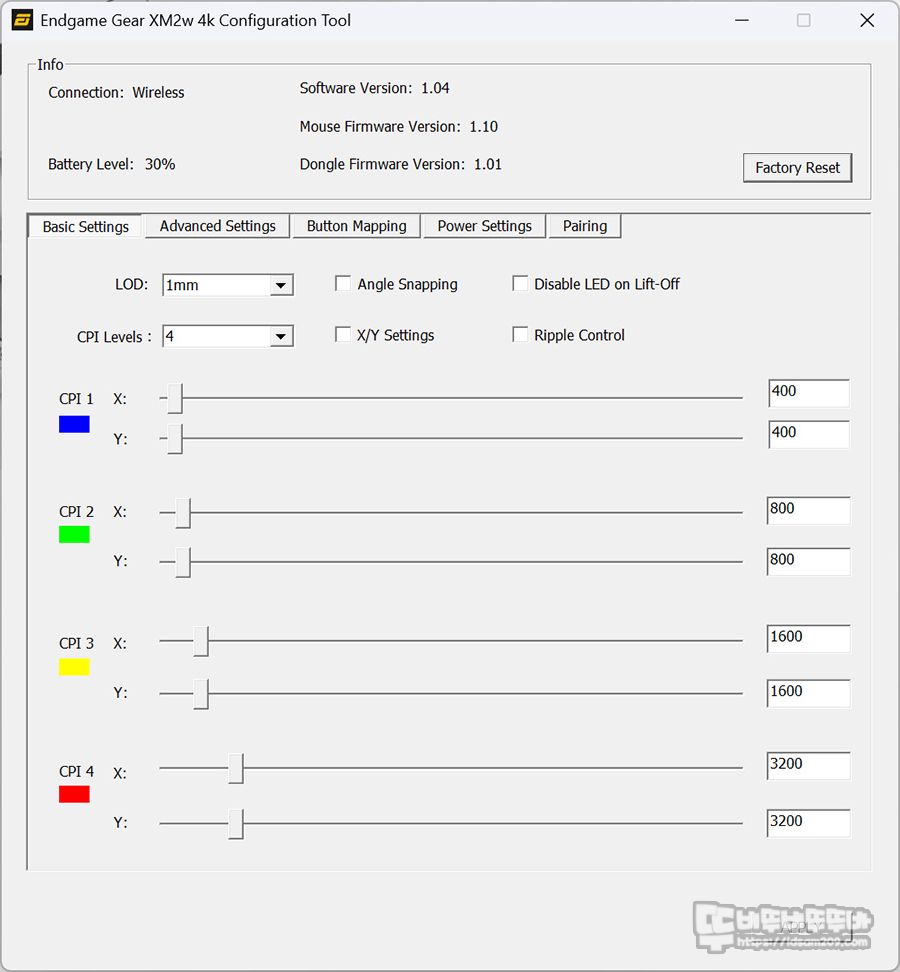Click the CPI 1 X slider handle
900x972 pixels.
(x=175, y=399)
